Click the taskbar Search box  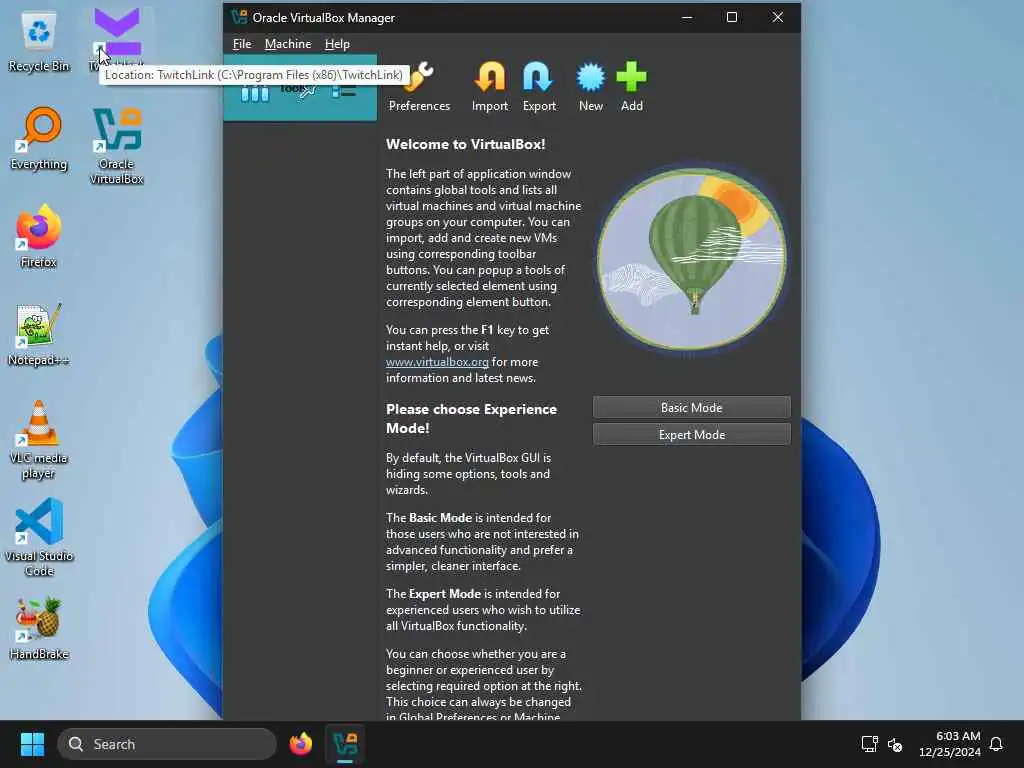coord(167,744)
